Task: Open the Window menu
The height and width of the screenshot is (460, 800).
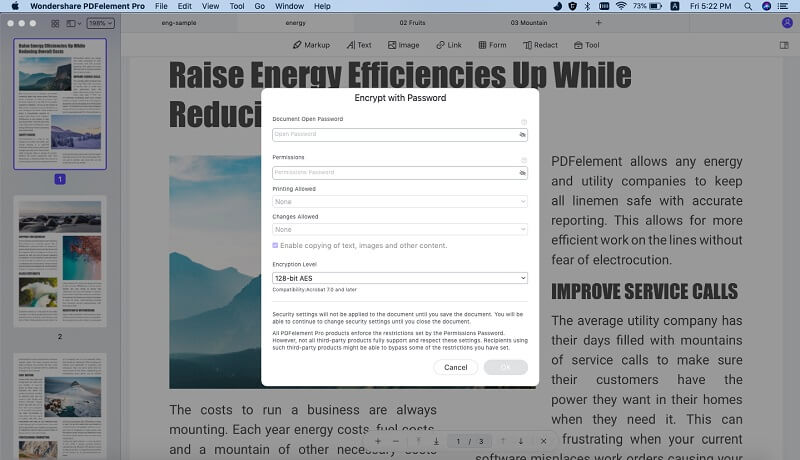Action: point(289,6)
